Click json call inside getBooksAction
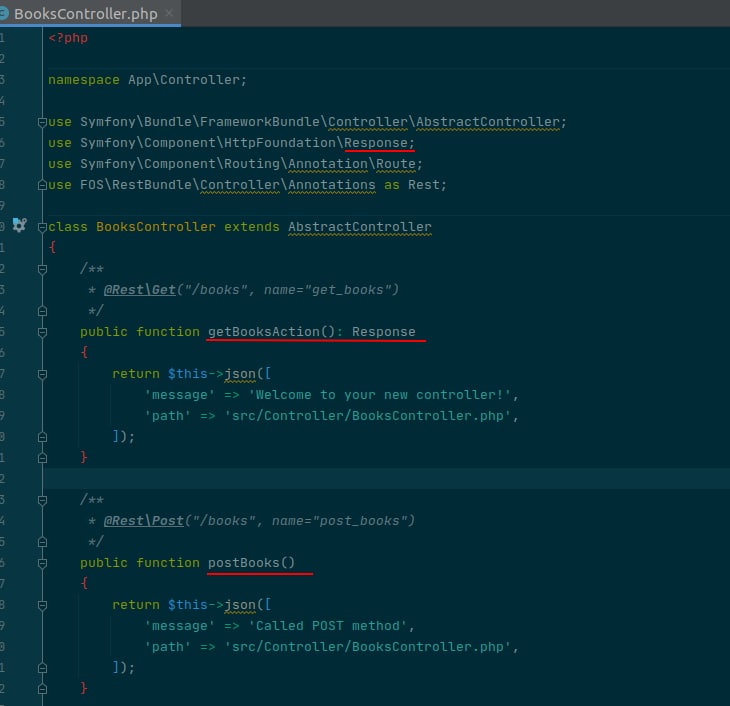 [x=240, y=374]
